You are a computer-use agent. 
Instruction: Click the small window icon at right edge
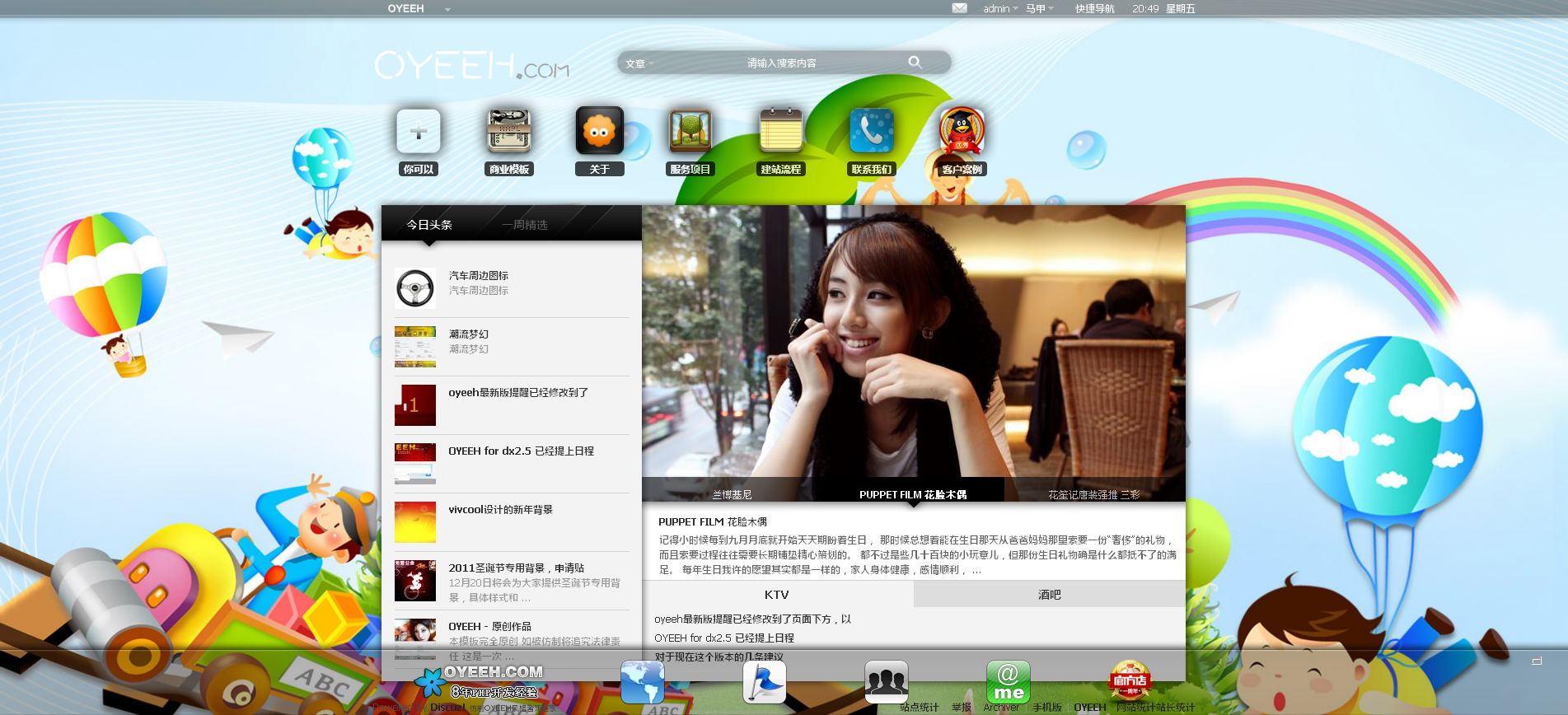pyautogui.click(x=1537, y=661)
